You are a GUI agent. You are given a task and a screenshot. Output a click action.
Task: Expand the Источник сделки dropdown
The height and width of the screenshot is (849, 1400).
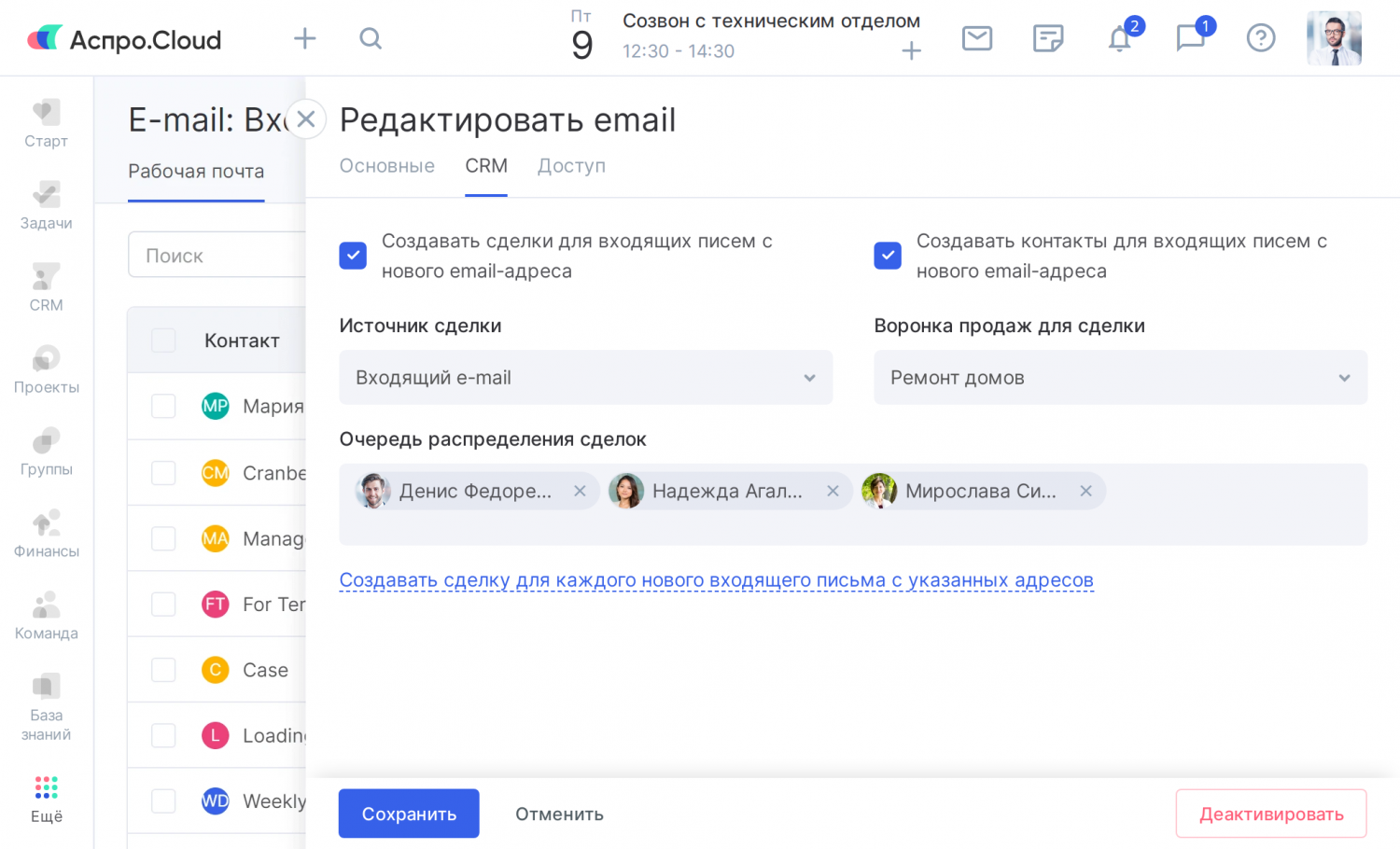point(585,378)
